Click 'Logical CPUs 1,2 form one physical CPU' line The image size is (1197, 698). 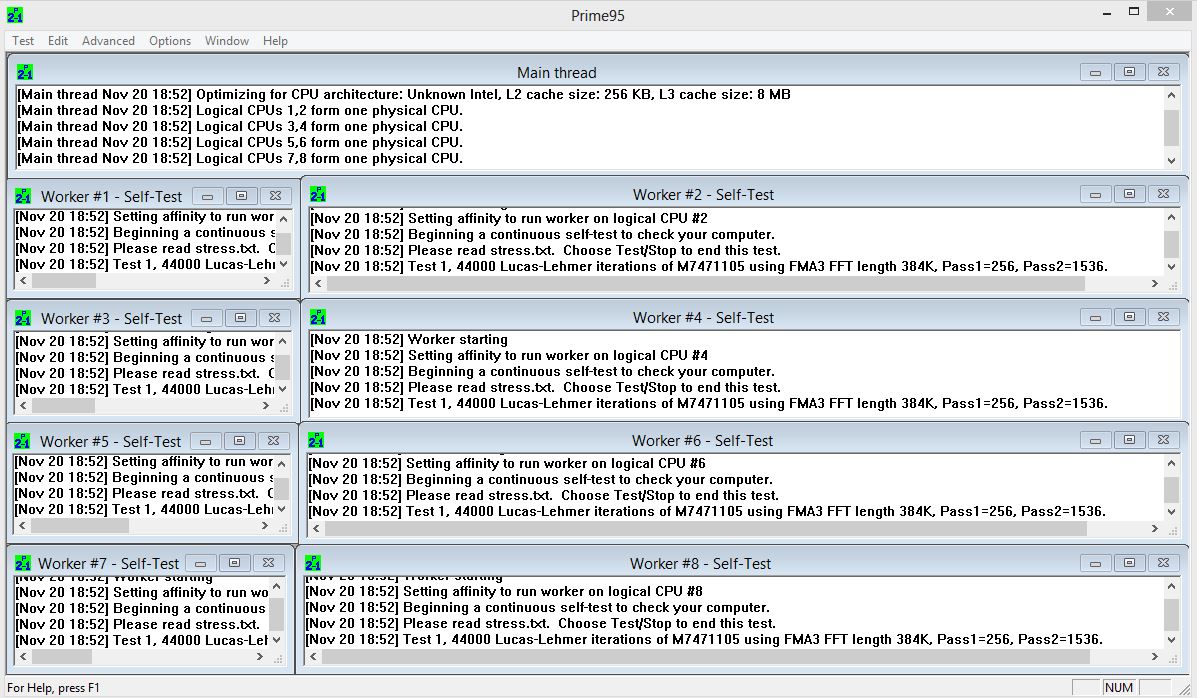coord(240,110)
